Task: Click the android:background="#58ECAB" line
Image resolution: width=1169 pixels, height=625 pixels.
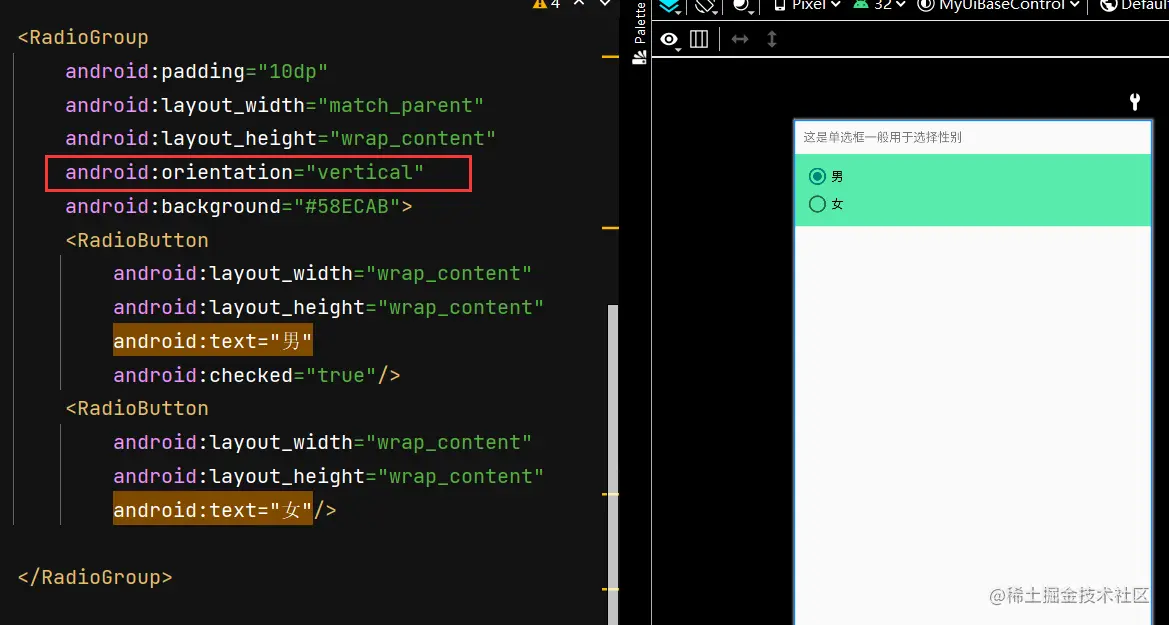Action: (239, 206)
